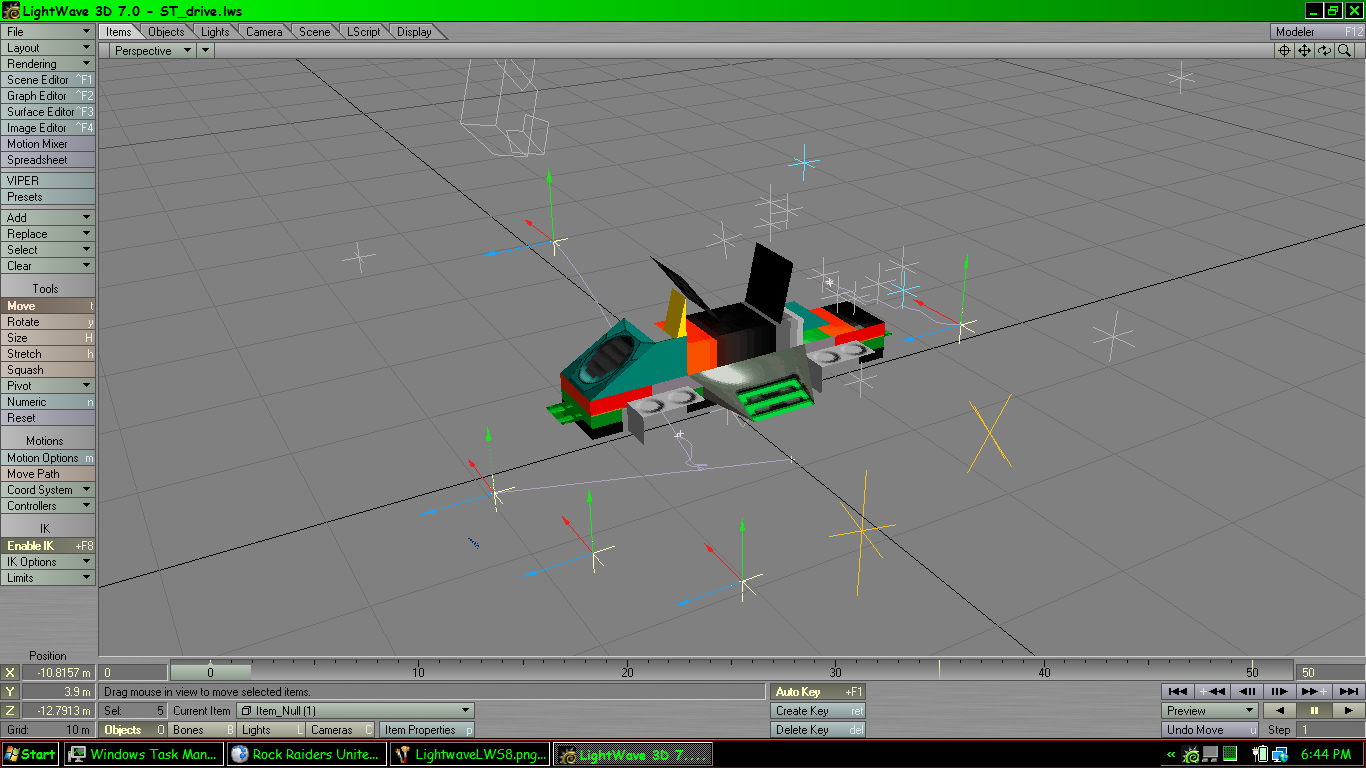Open the Lights tab at top

click(x=215, y=32)
